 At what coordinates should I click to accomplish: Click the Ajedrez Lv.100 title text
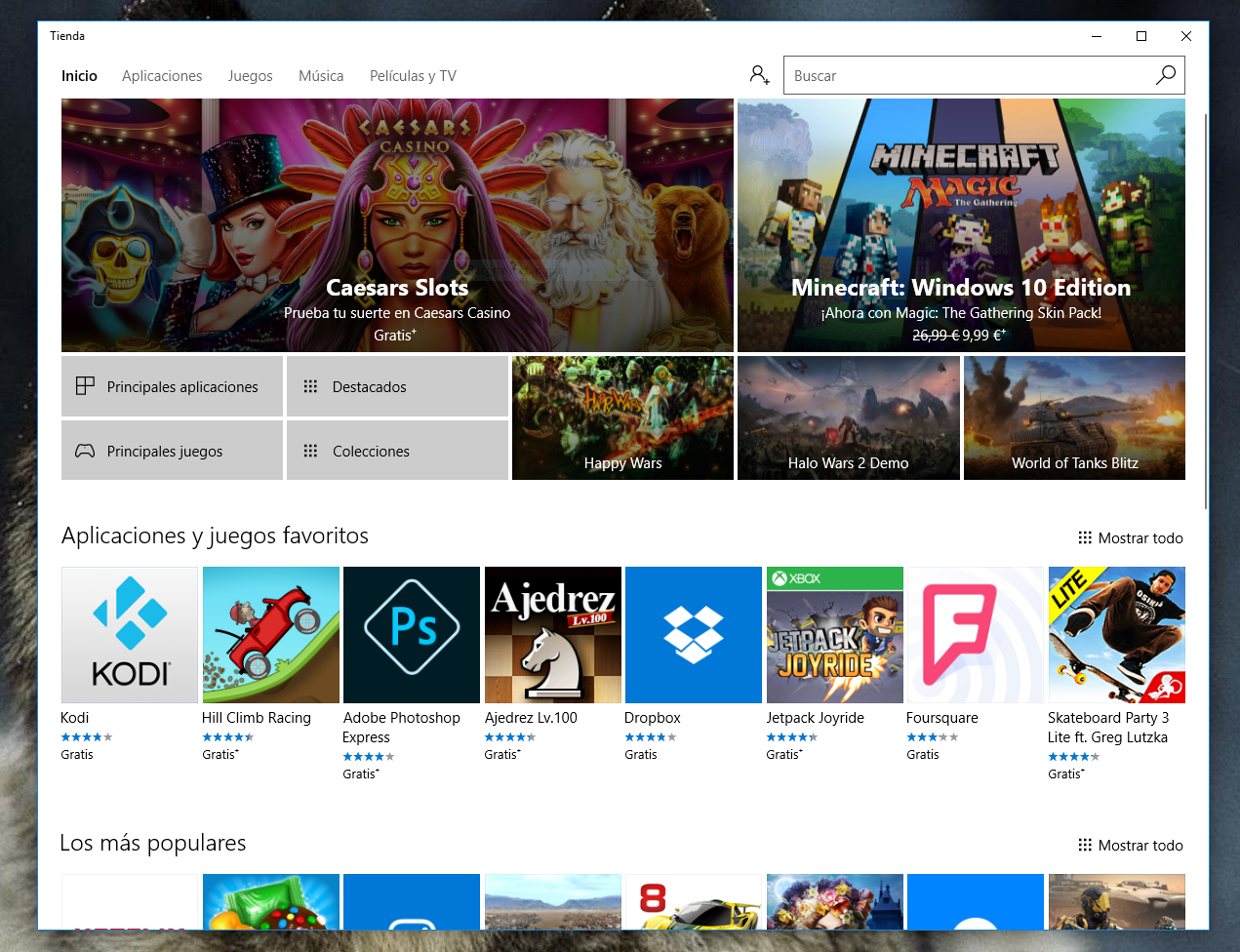531,718
